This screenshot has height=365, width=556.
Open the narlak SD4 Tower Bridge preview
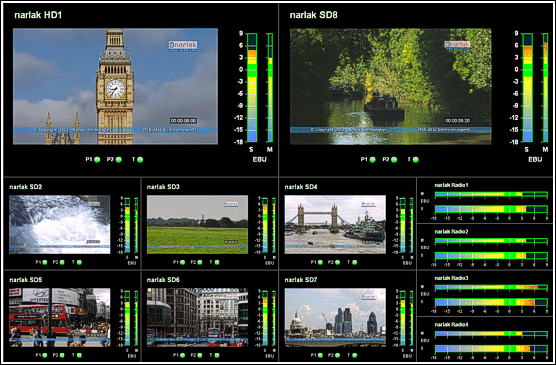(x=335, y=224)
